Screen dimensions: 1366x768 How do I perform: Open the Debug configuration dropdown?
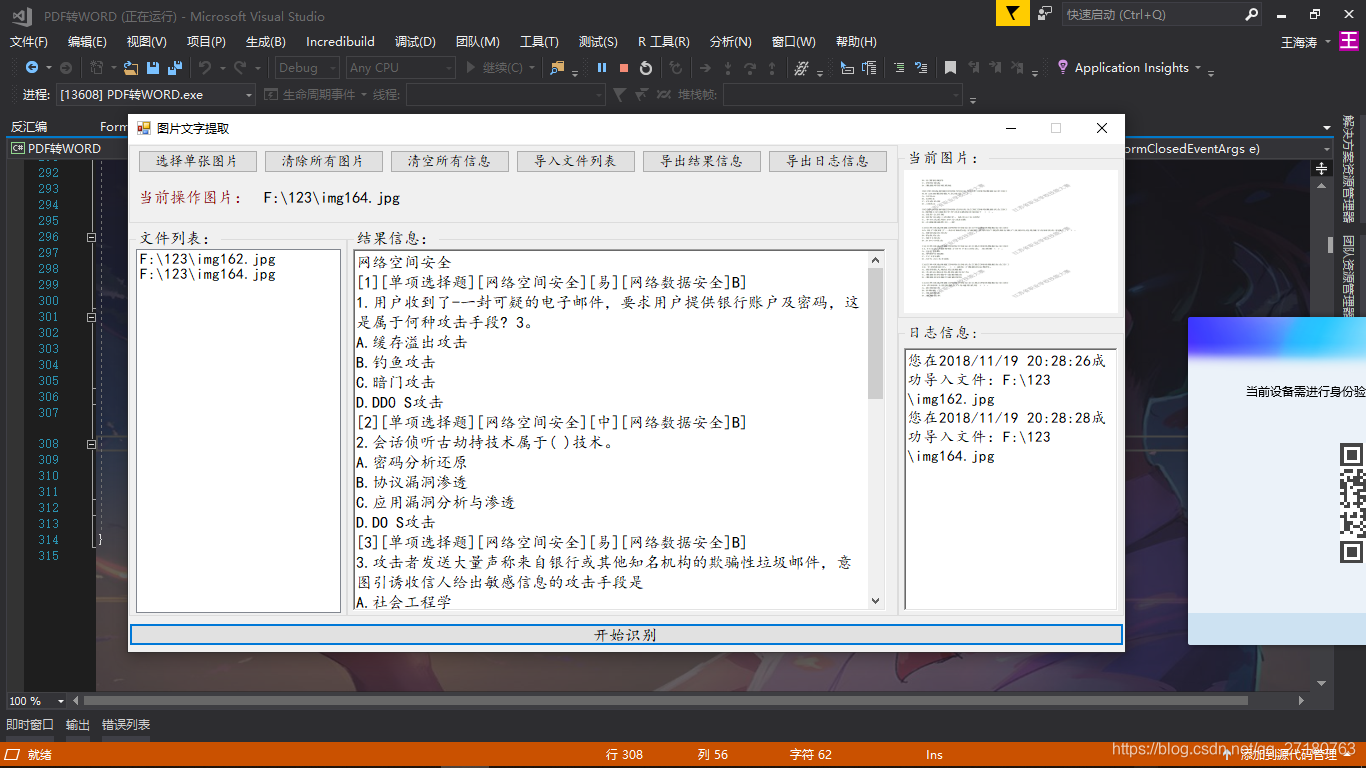pos(308,68)
